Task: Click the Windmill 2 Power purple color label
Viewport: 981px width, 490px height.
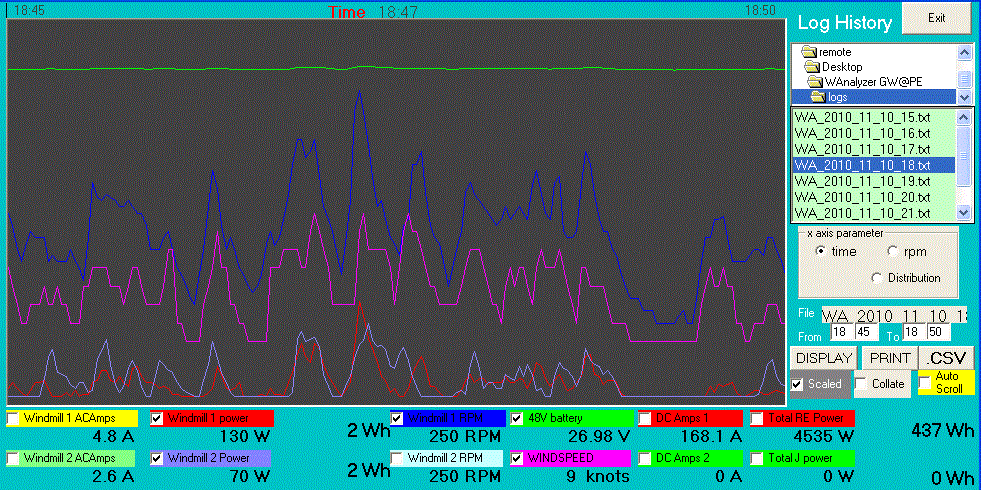Action: click(x=217, y=458)
